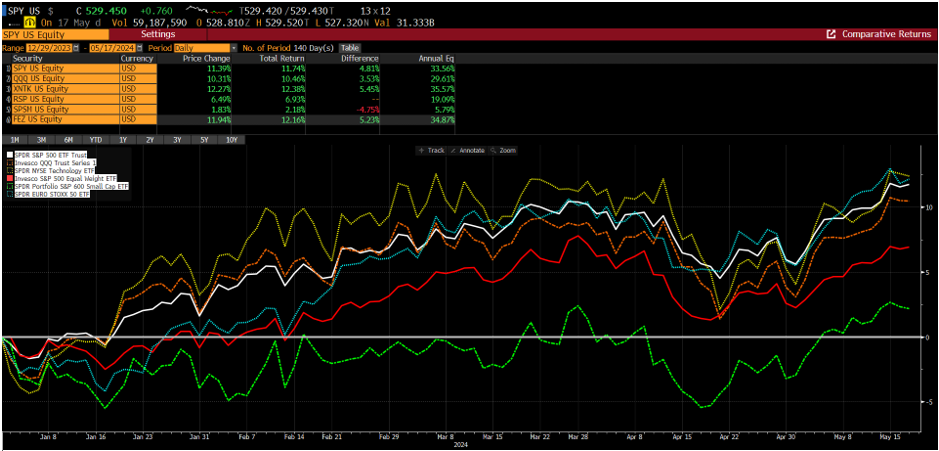Click RSP price change value 6.49%
Image resolution: width=939 pixels, height=451 pixels.
point(219,99)
